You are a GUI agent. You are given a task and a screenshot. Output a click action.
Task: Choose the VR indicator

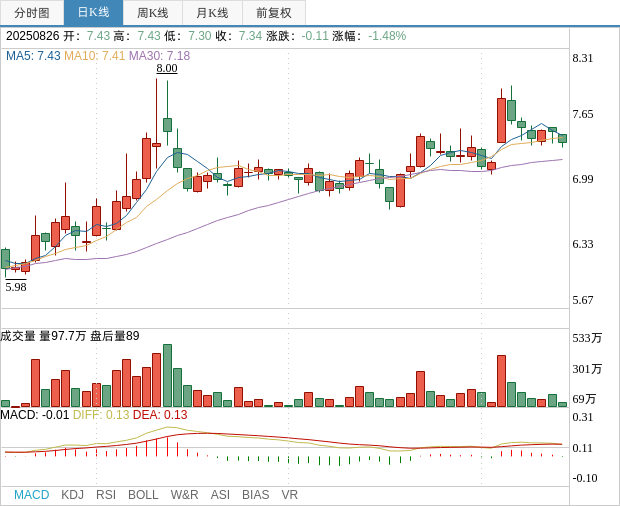click(289, 495)
